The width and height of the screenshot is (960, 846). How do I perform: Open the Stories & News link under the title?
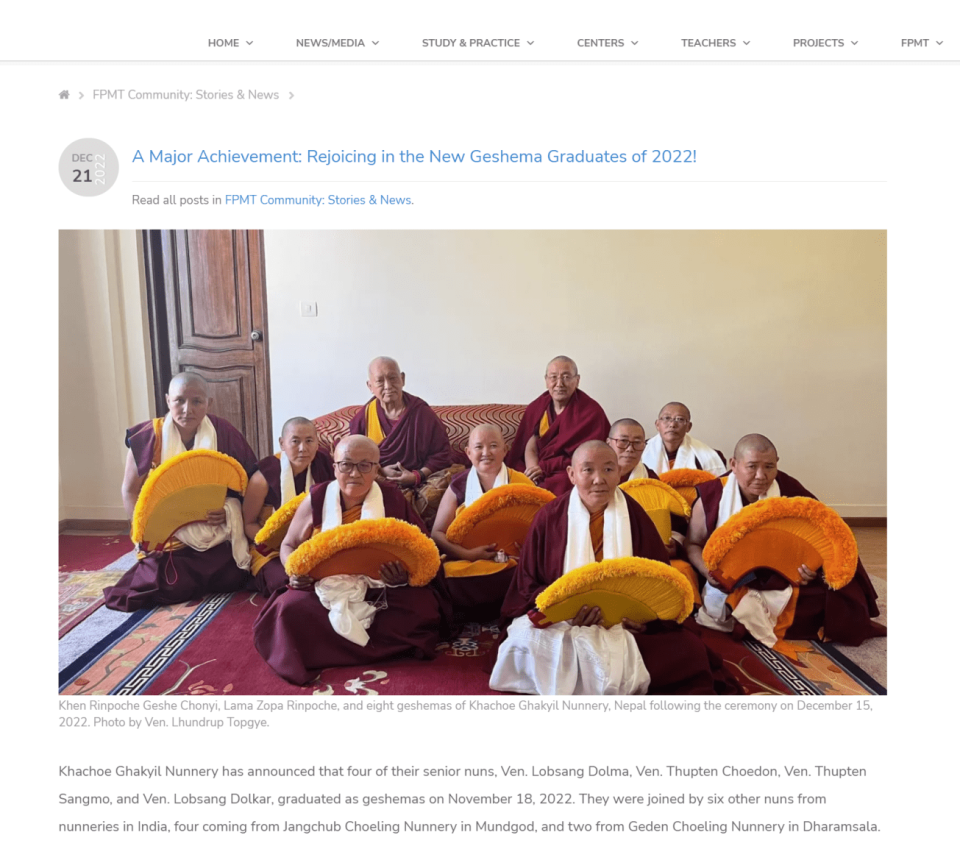(318, 200)
